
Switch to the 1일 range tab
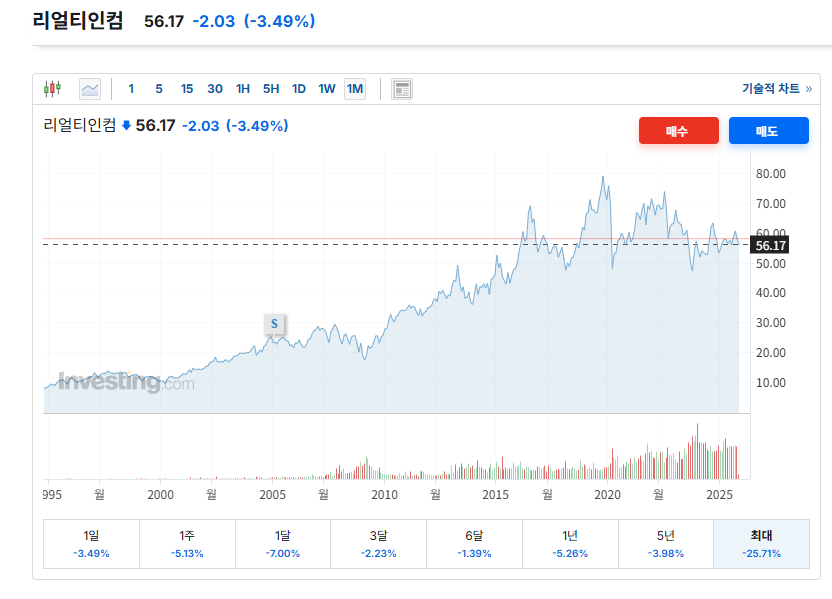91,543
